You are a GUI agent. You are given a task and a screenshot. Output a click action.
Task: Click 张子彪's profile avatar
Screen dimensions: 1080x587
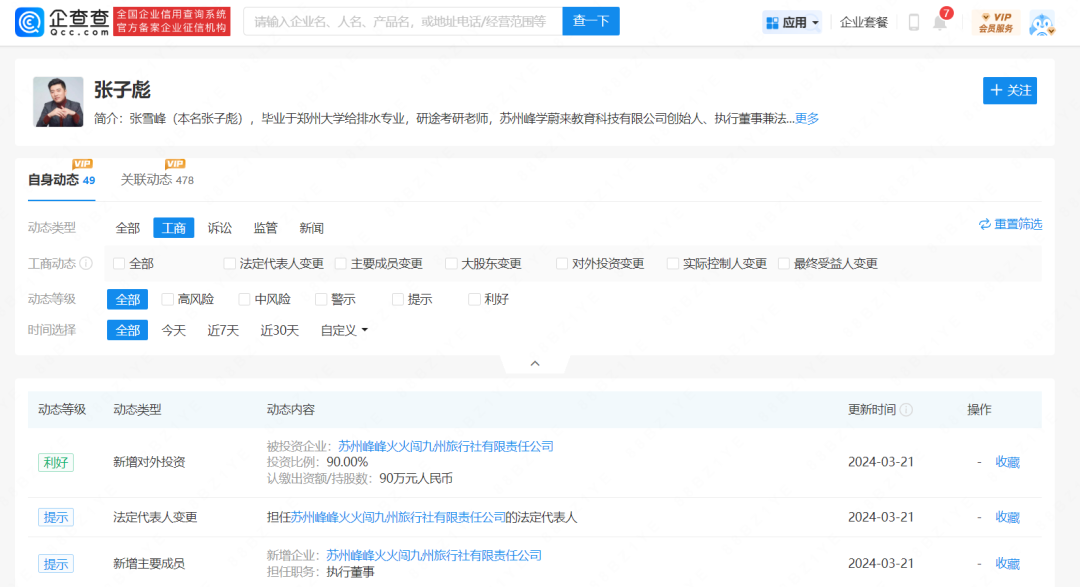click(x=58, y=103)
